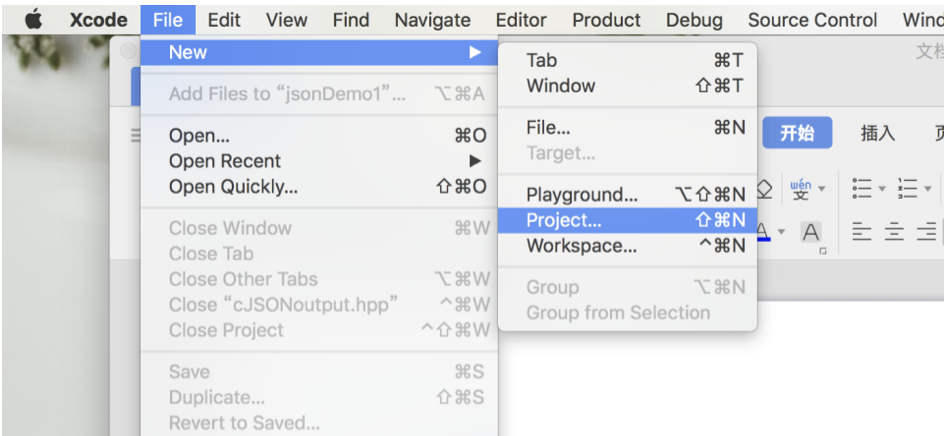
Task: Expand the Open Recent submenu
Action: (x=319, y=161)
